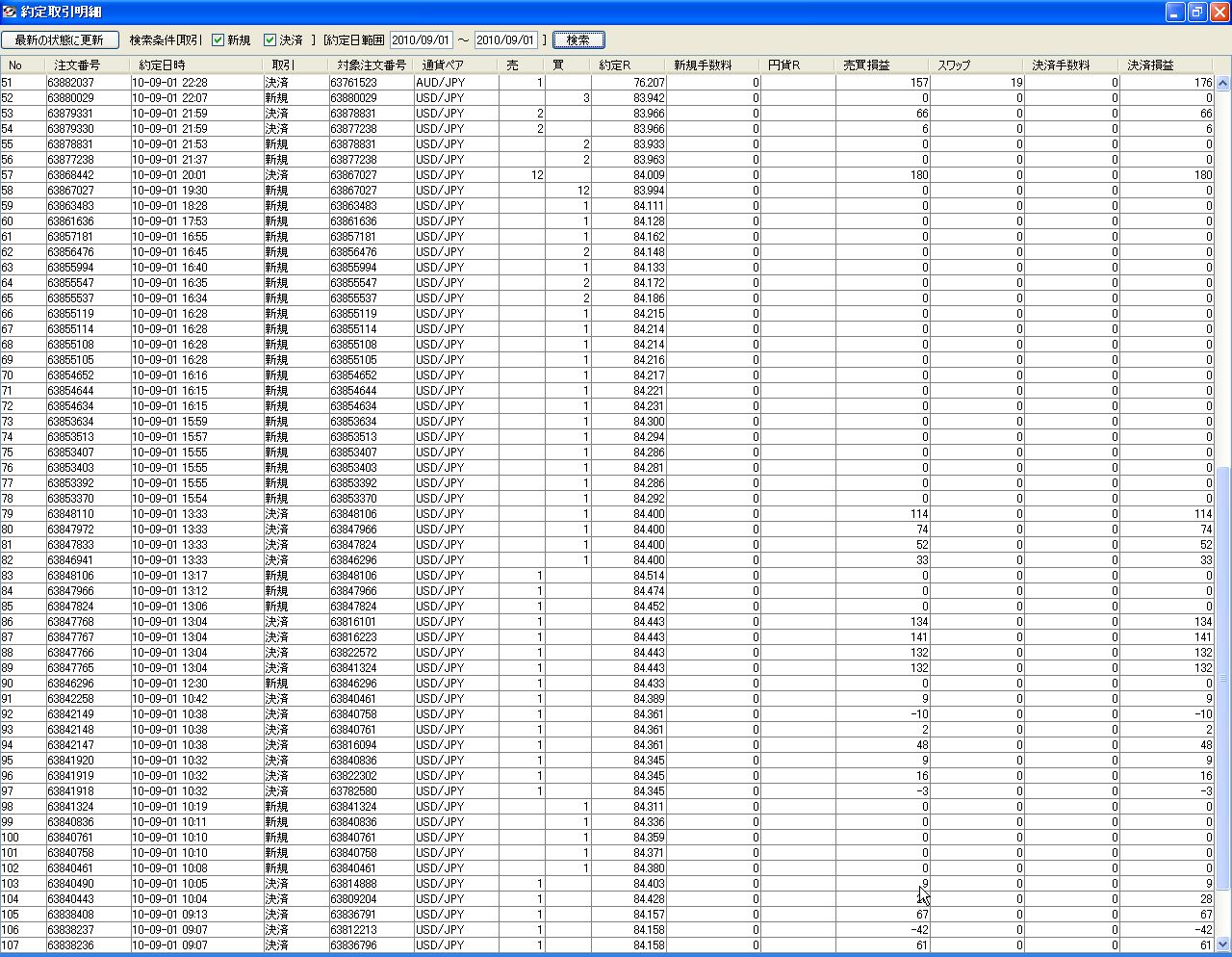This screenshot has width=1232, height=957.
Task: Click the timestamp 10-09-01 19:30
Action: (169, 191)
